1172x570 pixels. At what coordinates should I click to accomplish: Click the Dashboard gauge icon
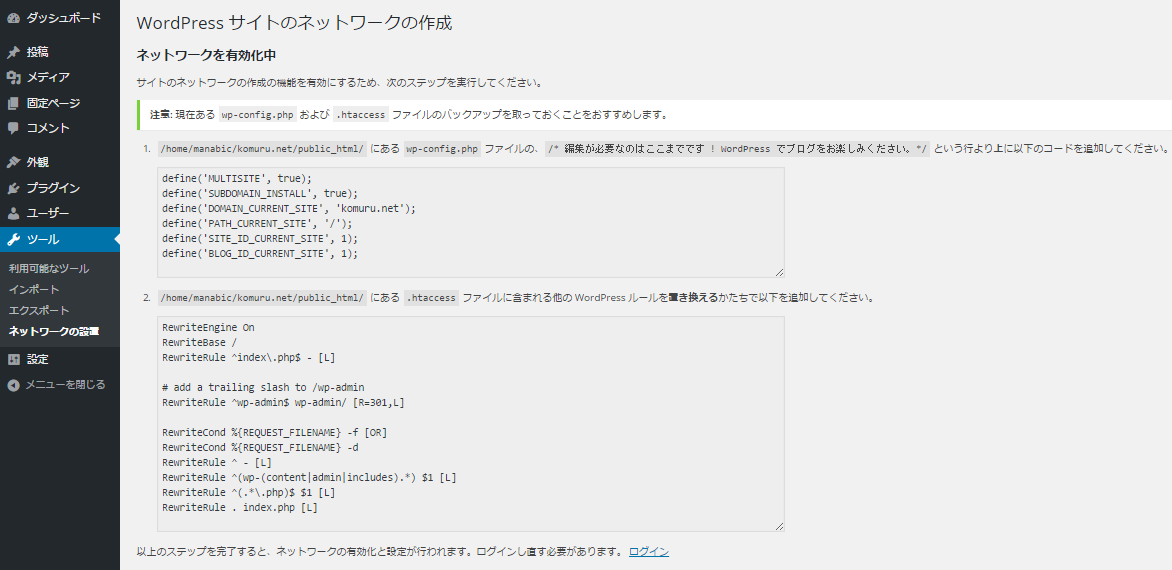pyautogui.click(x=13, y=18)
